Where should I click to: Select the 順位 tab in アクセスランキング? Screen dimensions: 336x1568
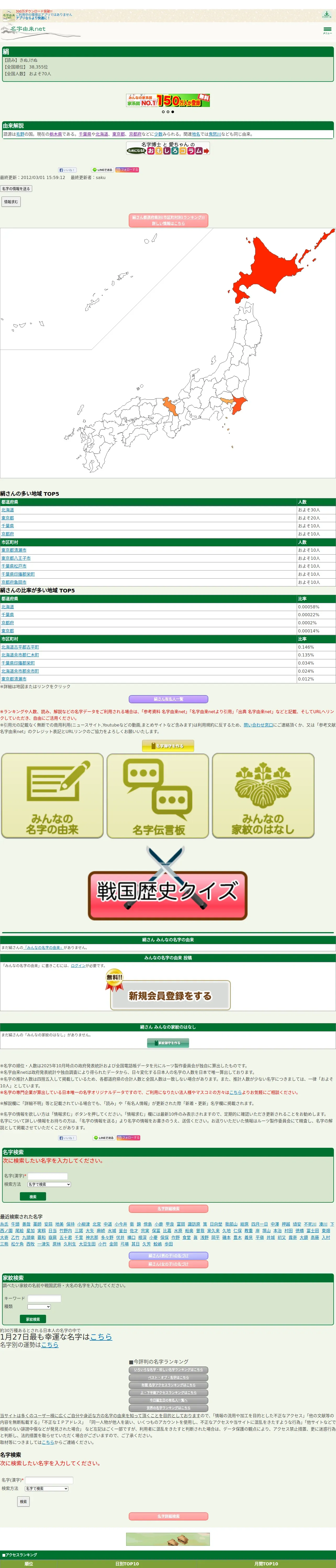pyautogui.click(x=29, y=1564)
